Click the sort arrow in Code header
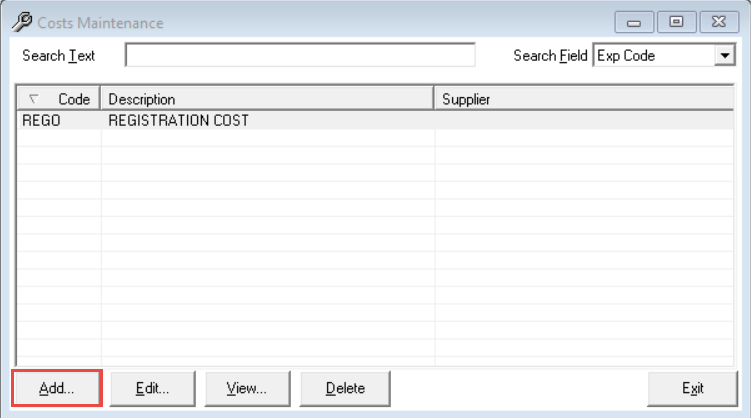Screen dimensions: 751x418 coord(33,99)
